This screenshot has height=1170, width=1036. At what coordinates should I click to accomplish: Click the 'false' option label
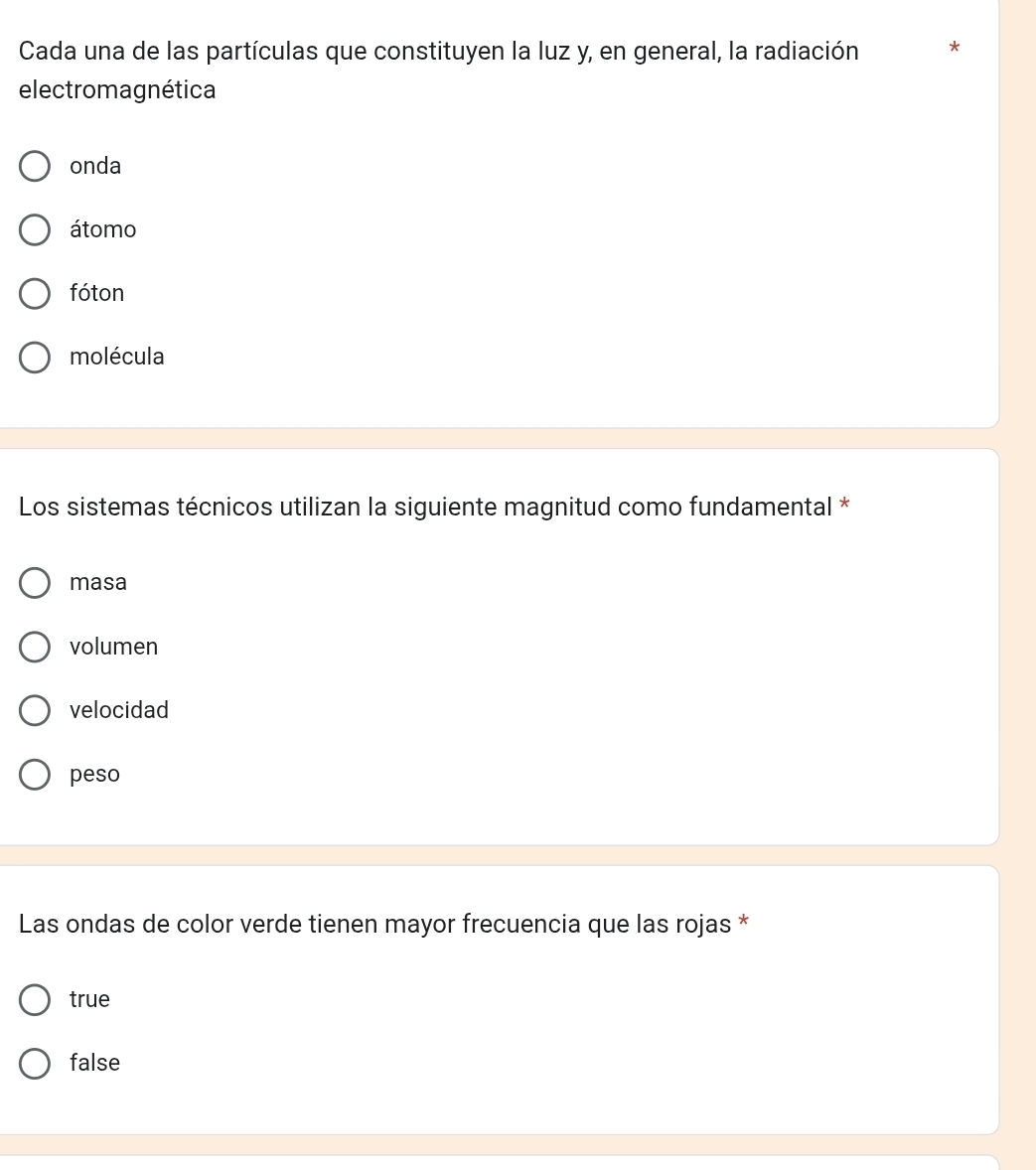94,1063
